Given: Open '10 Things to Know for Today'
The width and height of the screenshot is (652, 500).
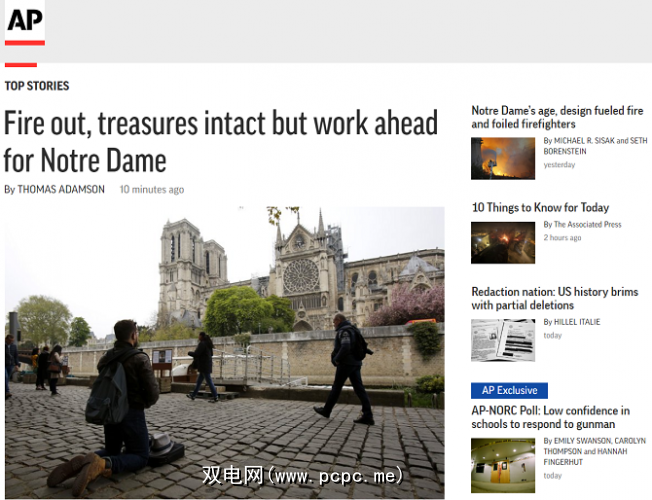Looking at the screenshot, I should tap(540, 207).
